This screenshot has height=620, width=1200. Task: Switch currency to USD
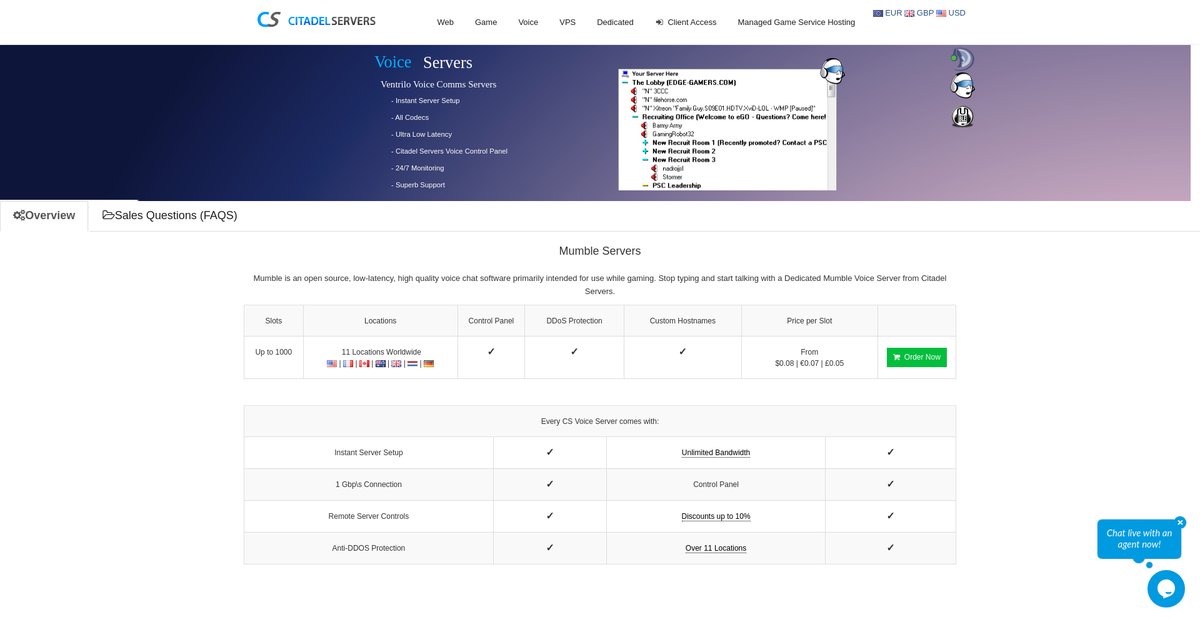click(951, 13)
